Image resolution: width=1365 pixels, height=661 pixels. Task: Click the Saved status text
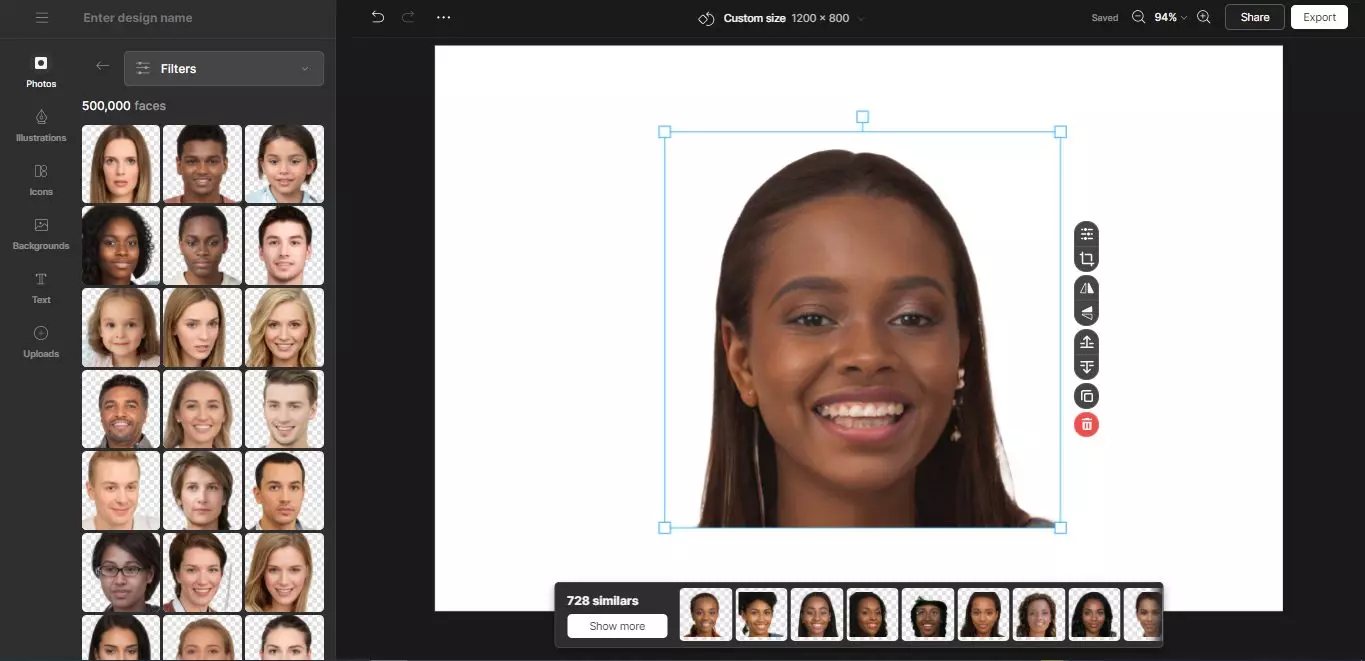coord(1105,18)
